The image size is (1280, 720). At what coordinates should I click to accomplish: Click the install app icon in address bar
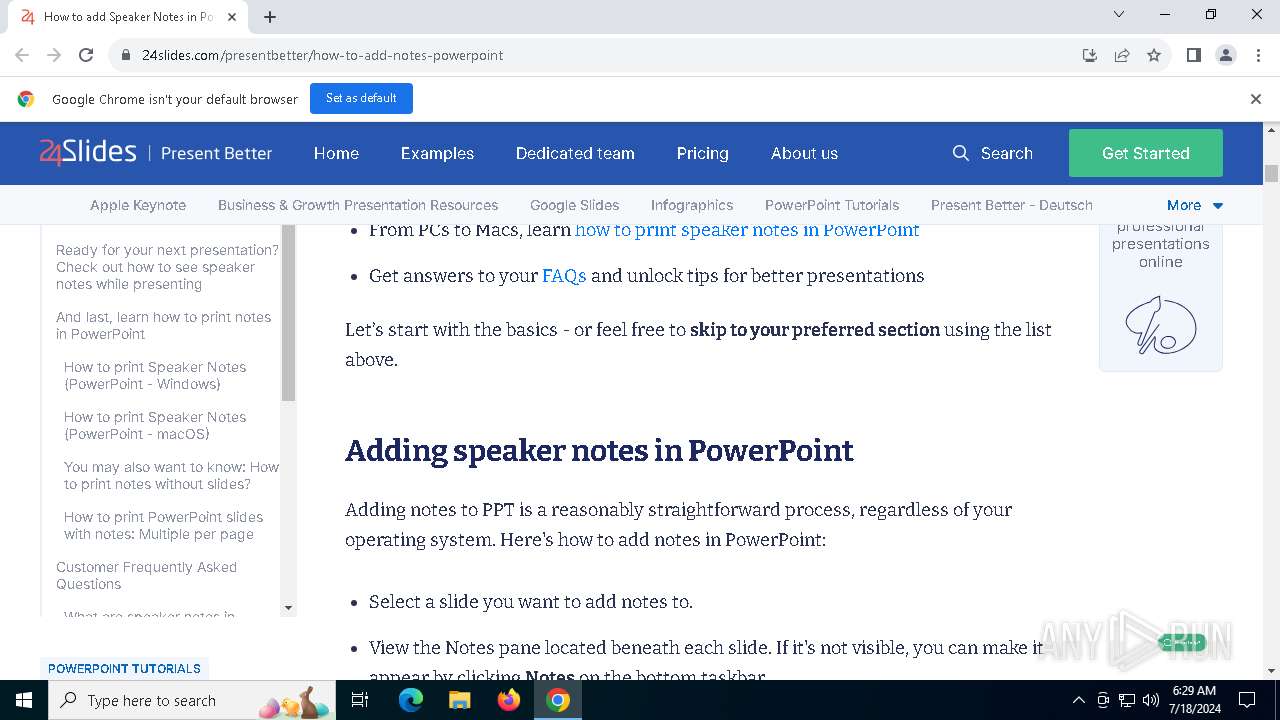[1090, 55]
